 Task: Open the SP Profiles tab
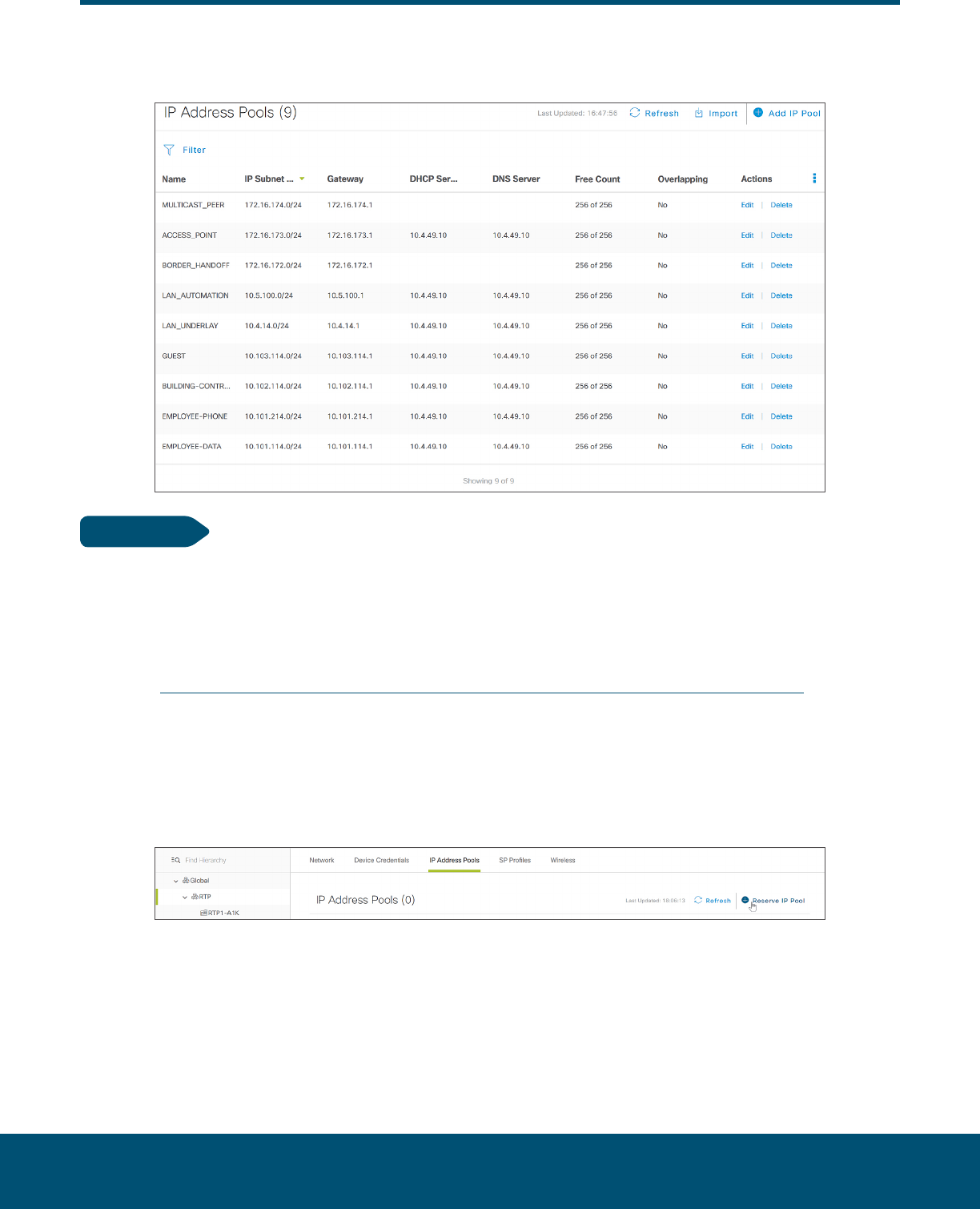click(515, 861)
